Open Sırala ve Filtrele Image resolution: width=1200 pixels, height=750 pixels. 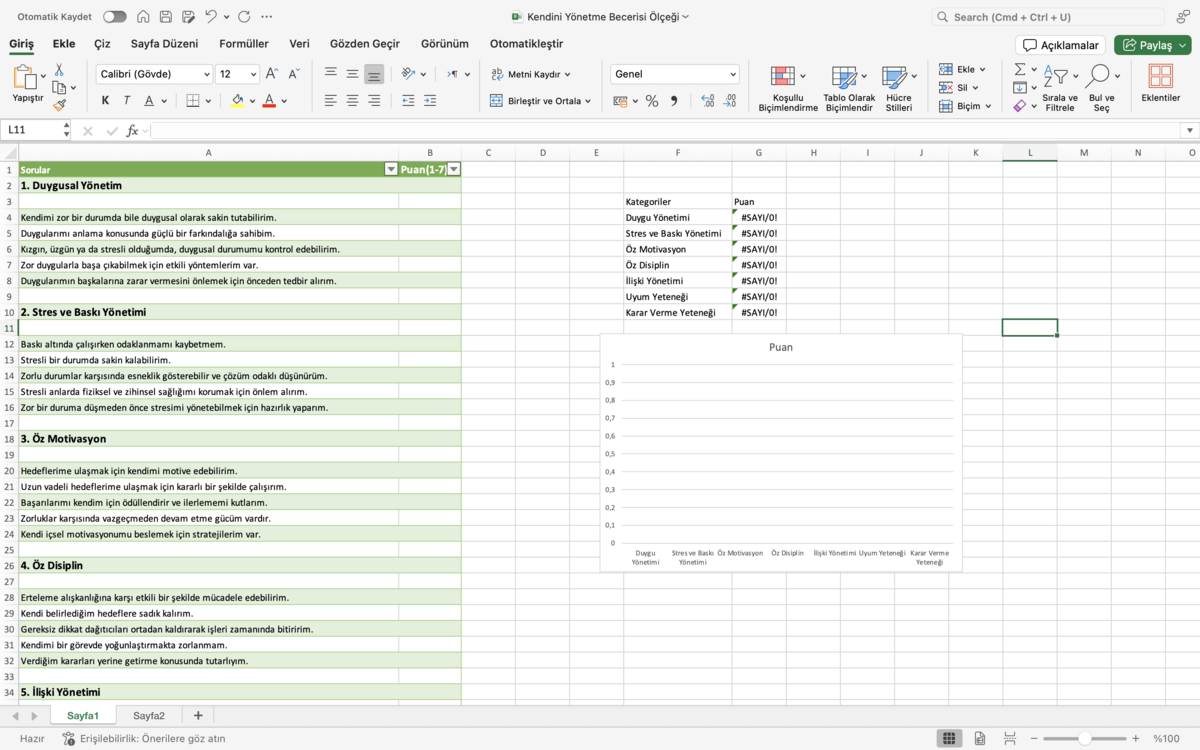[x=1060, y=89]
